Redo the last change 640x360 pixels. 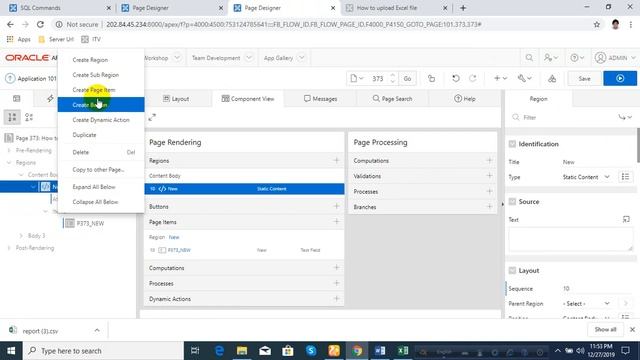pyautogui.click(x=473, y=78)
